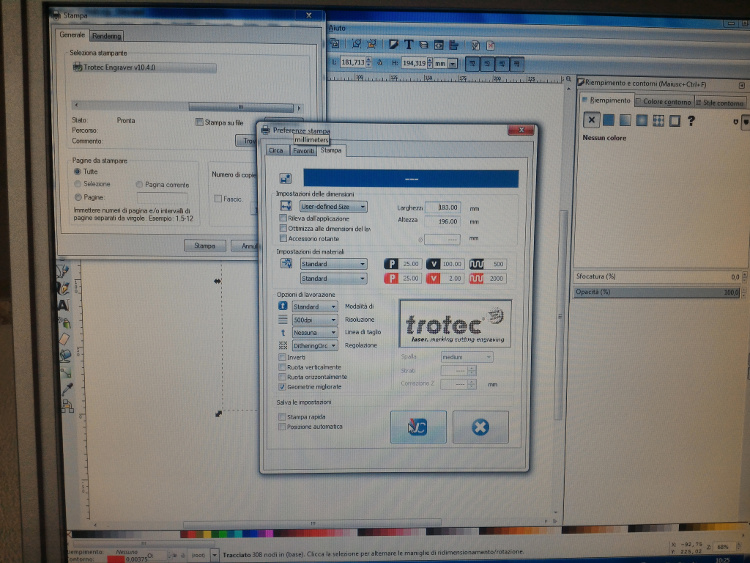Click the Align and Distribute icon in toolbar

[453, 45]
